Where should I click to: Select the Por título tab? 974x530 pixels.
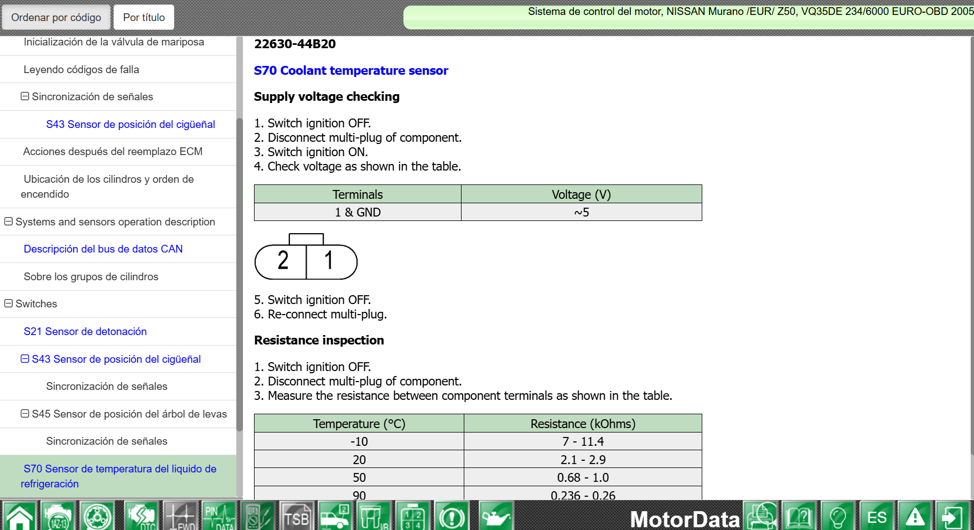(x=143, y=17)
